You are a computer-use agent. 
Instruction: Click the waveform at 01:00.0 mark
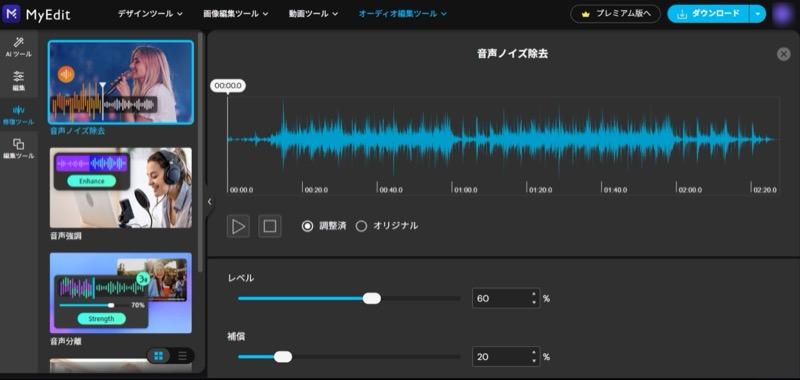[452, 139]
